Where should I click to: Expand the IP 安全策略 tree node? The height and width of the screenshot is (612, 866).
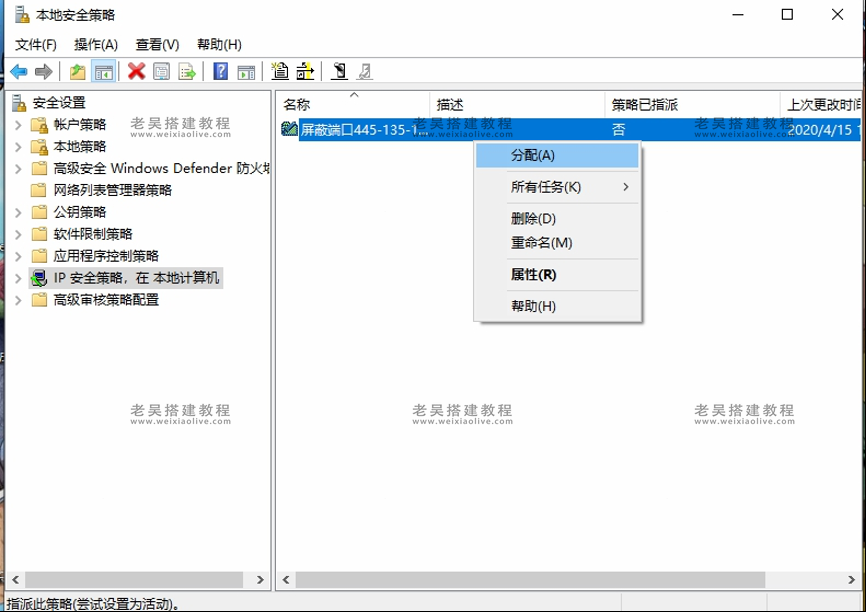coord(18,278)
